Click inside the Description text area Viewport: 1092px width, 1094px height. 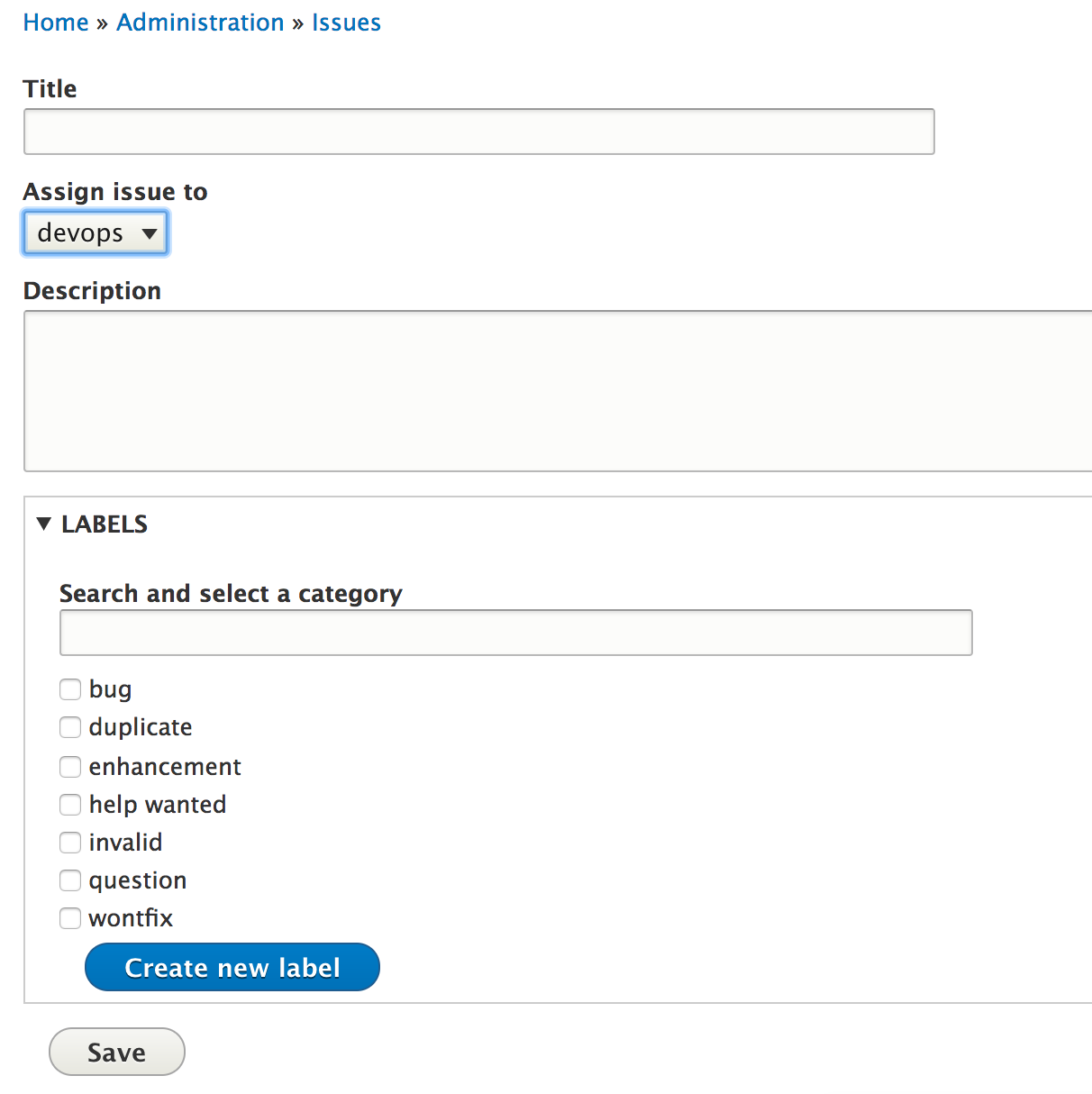click(x=558, y=391)
